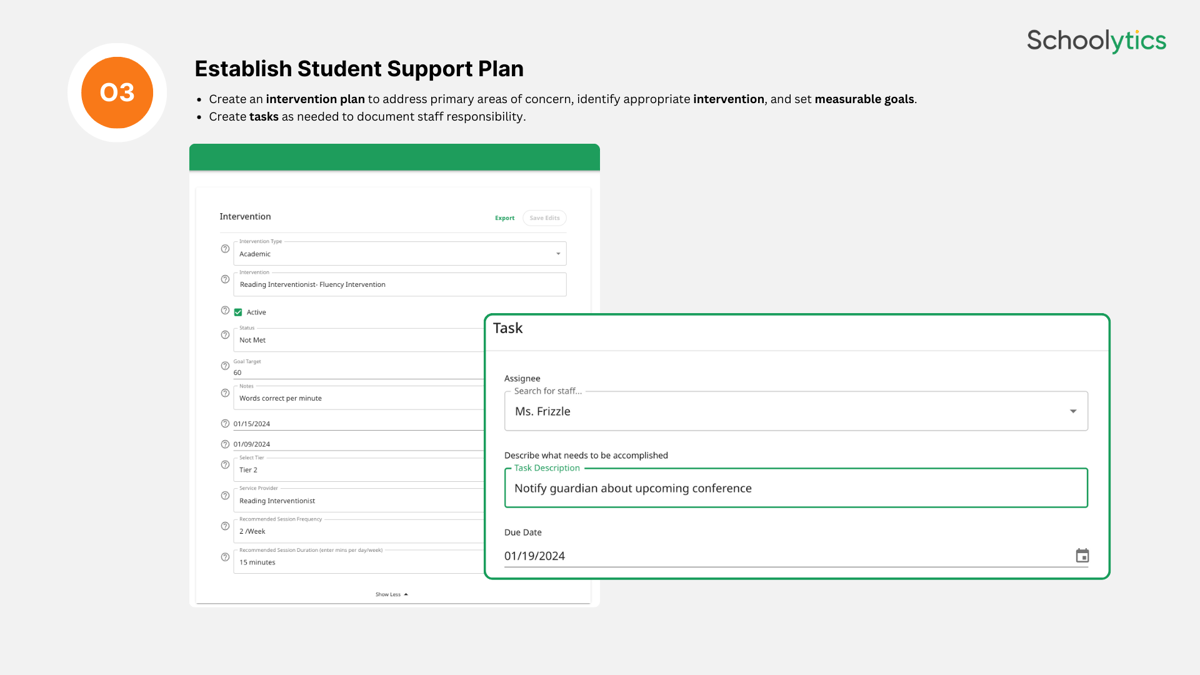
Task: Click the Schoolytics logo
Action: pos(1096,41)
